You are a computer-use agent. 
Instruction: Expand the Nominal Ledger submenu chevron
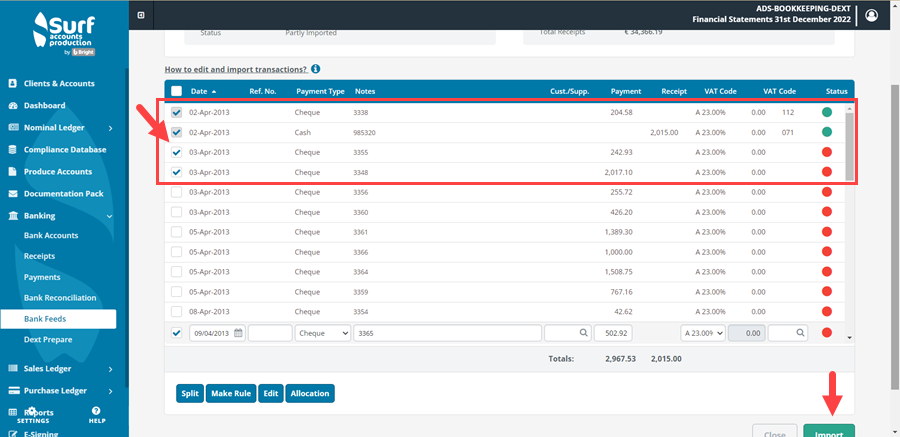point(110,128)
